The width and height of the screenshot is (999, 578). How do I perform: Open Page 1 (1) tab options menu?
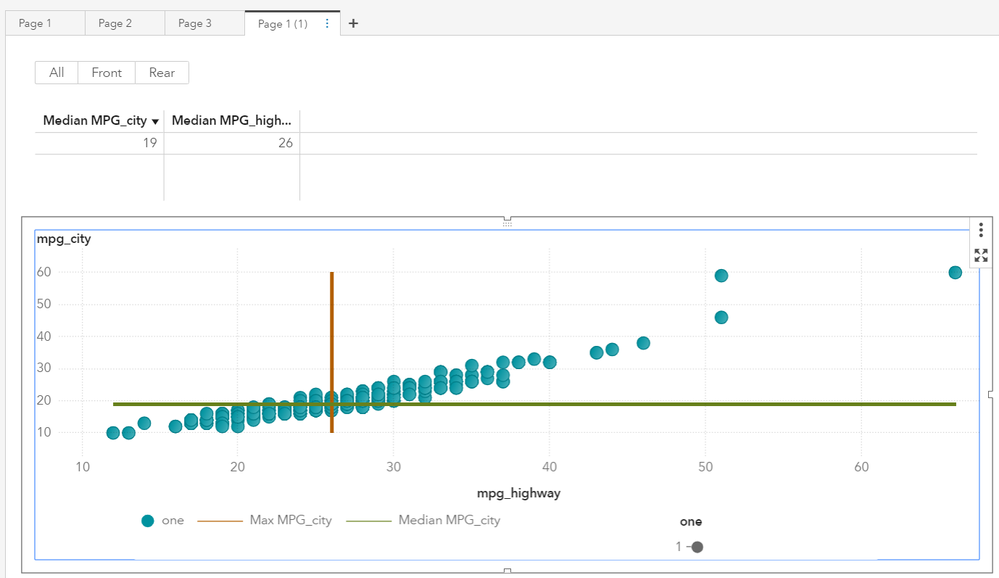point(327,24)
